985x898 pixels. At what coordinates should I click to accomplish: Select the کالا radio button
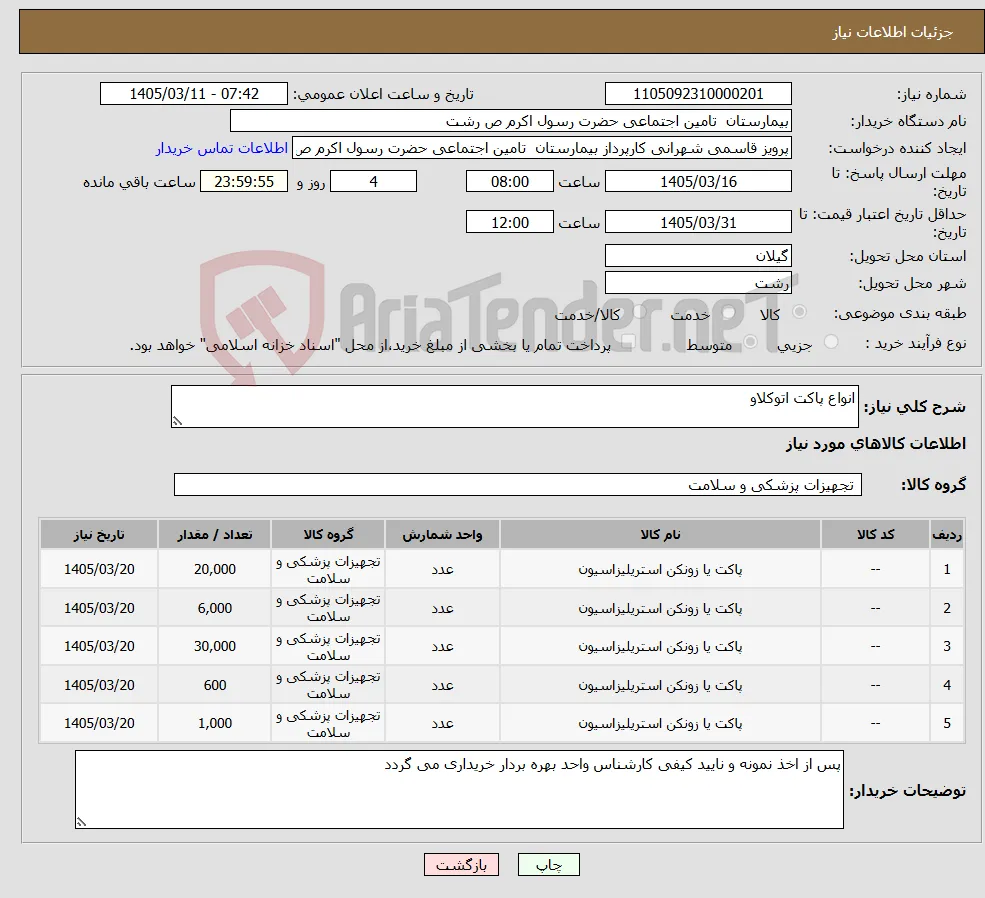point(800,312)
